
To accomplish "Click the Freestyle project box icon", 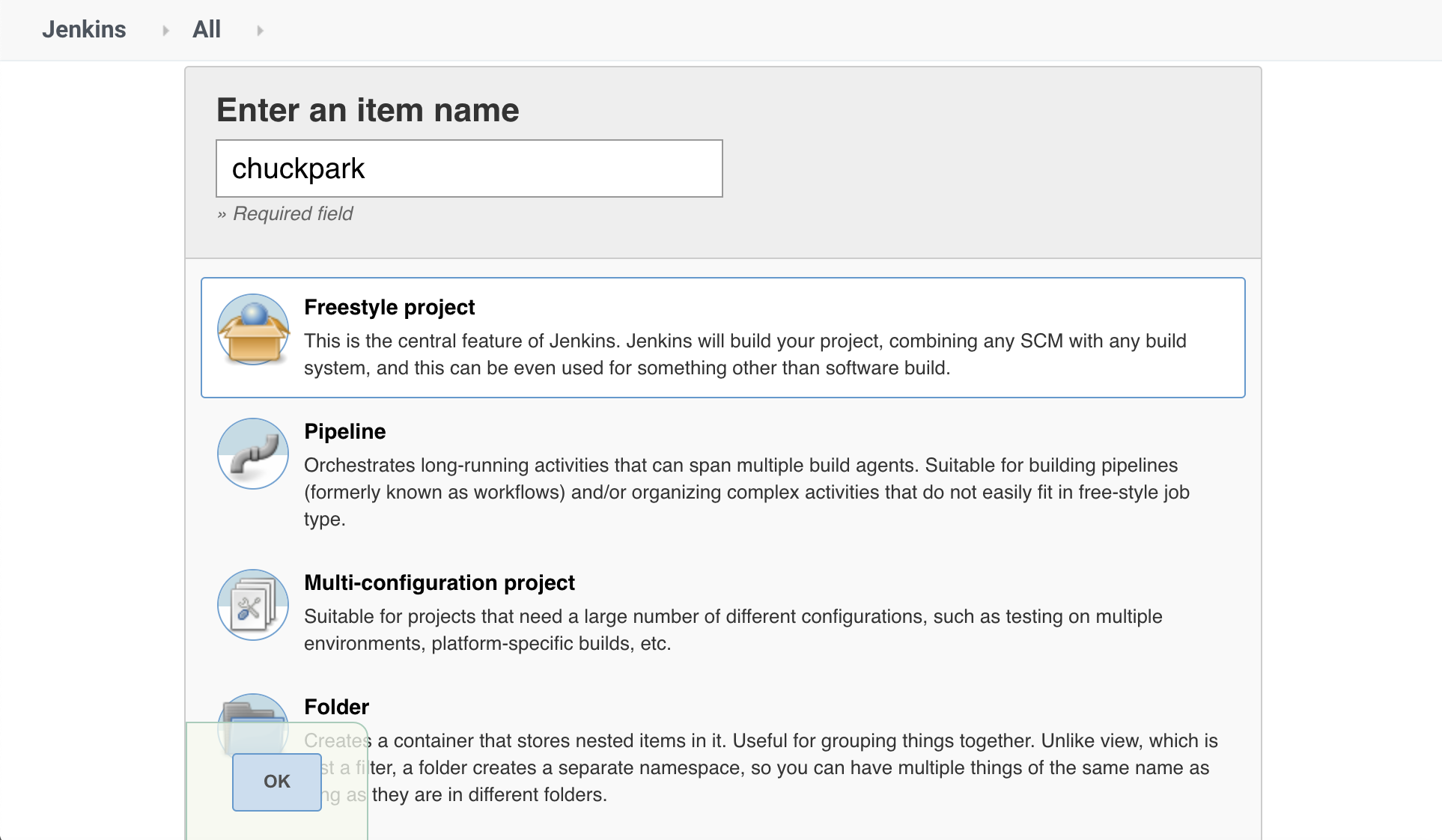I will tap(253, 330).
